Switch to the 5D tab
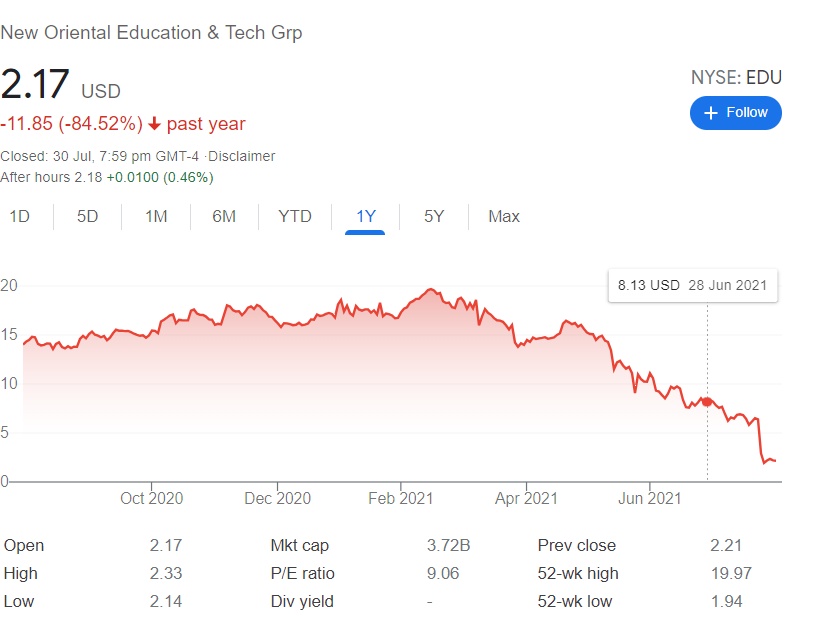The image size is (822, 629). [x=88, y=216]
